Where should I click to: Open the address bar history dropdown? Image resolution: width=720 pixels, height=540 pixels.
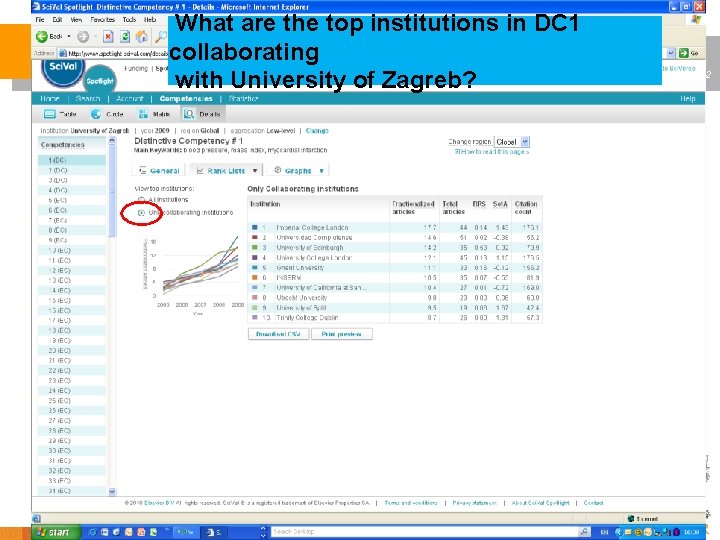click(x=670, y=53)
